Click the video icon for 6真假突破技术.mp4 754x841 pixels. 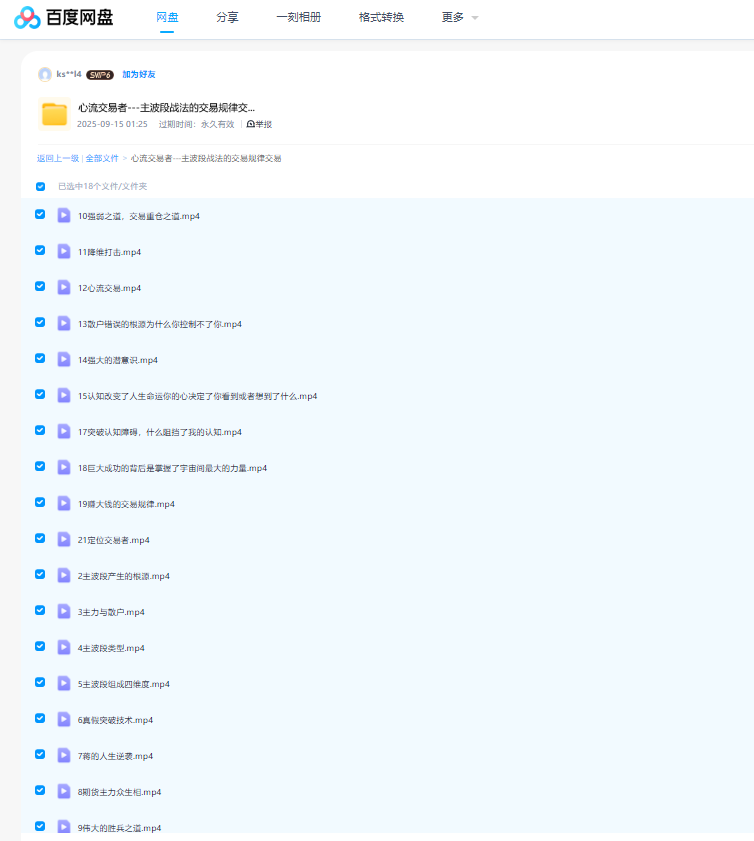(x=64, y=719)
